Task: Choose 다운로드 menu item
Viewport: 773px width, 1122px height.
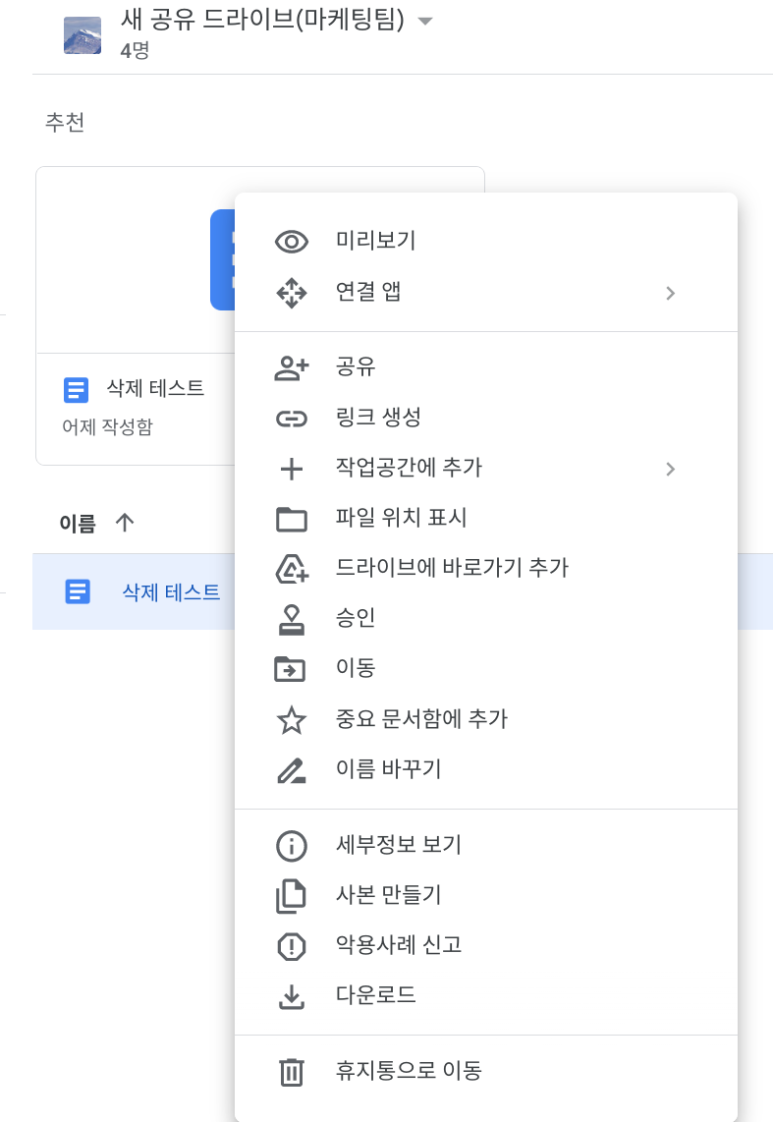Action: tap(486, 996)
